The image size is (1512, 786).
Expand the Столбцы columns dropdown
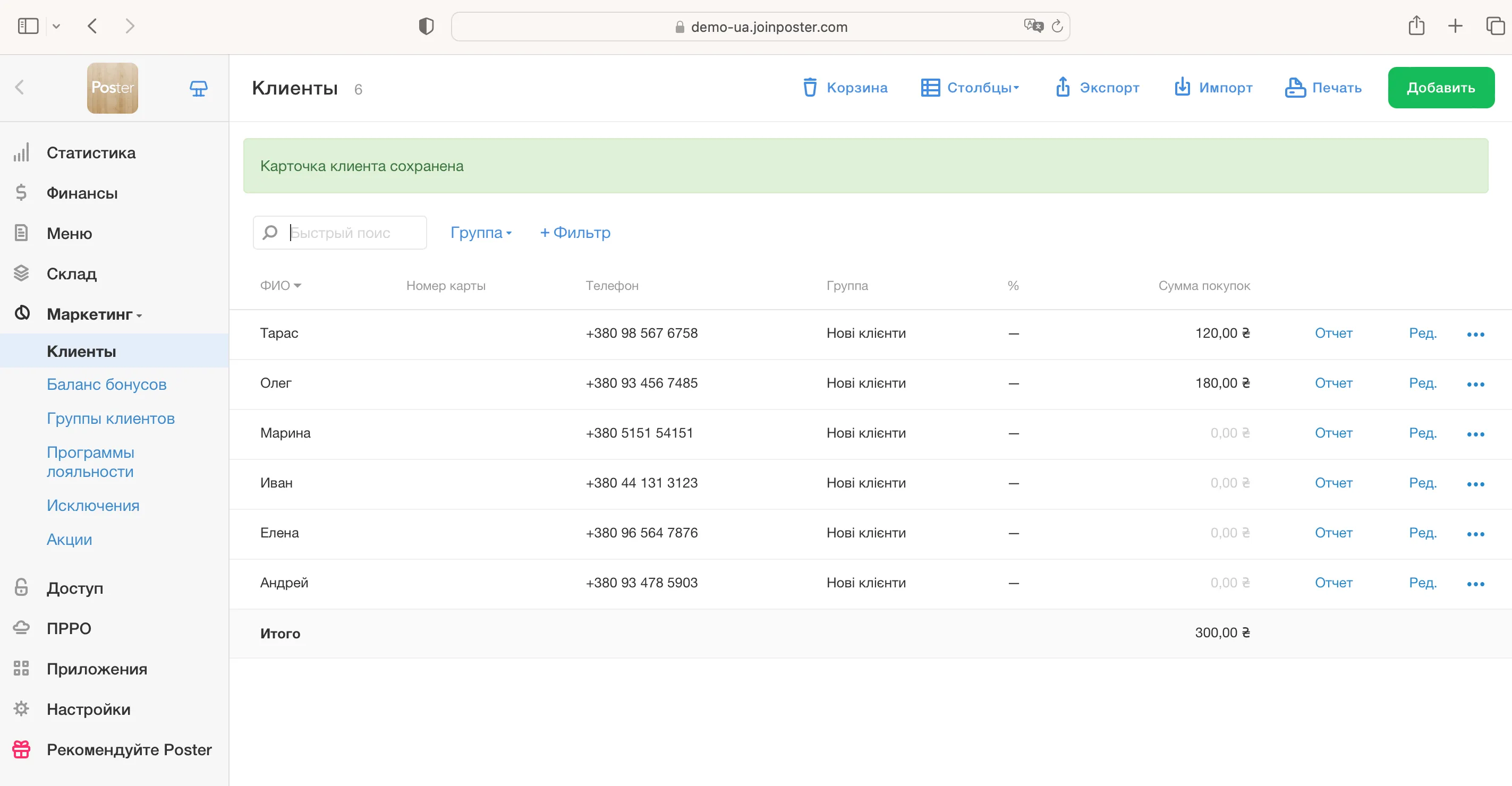coord(970,88)
